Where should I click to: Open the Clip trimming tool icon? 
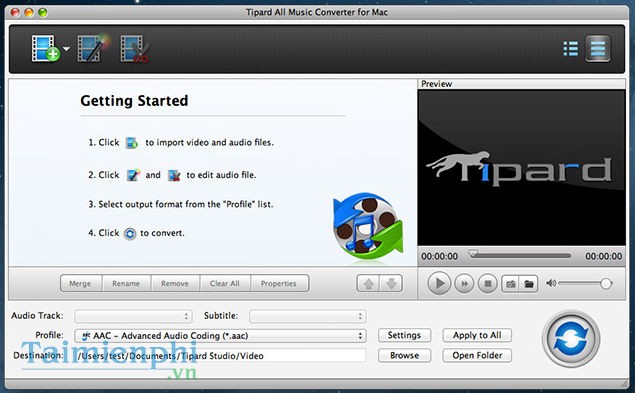tap(134, 49)
